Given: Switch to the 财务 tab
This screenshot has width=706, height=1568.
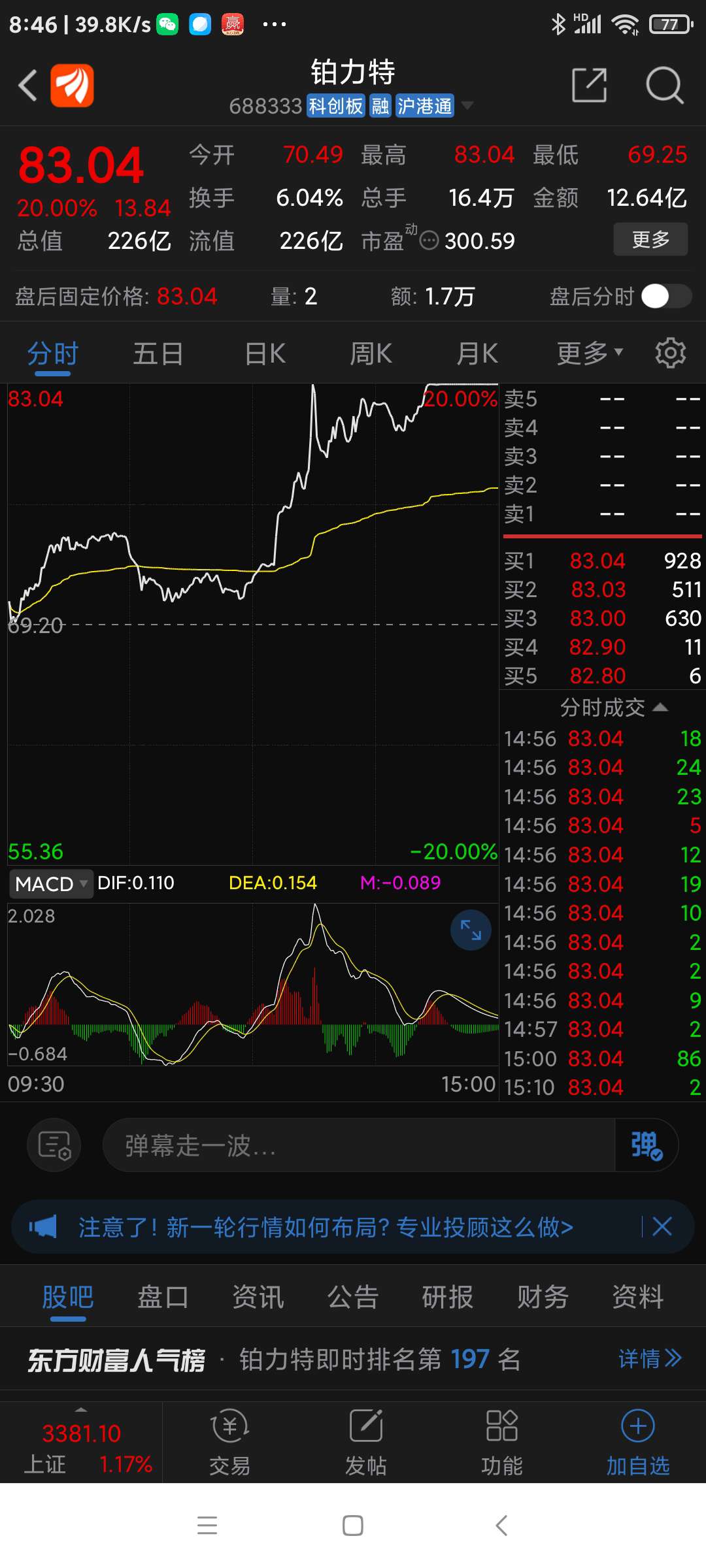Looking at the screenshot, I should (x=543, y=1297).
